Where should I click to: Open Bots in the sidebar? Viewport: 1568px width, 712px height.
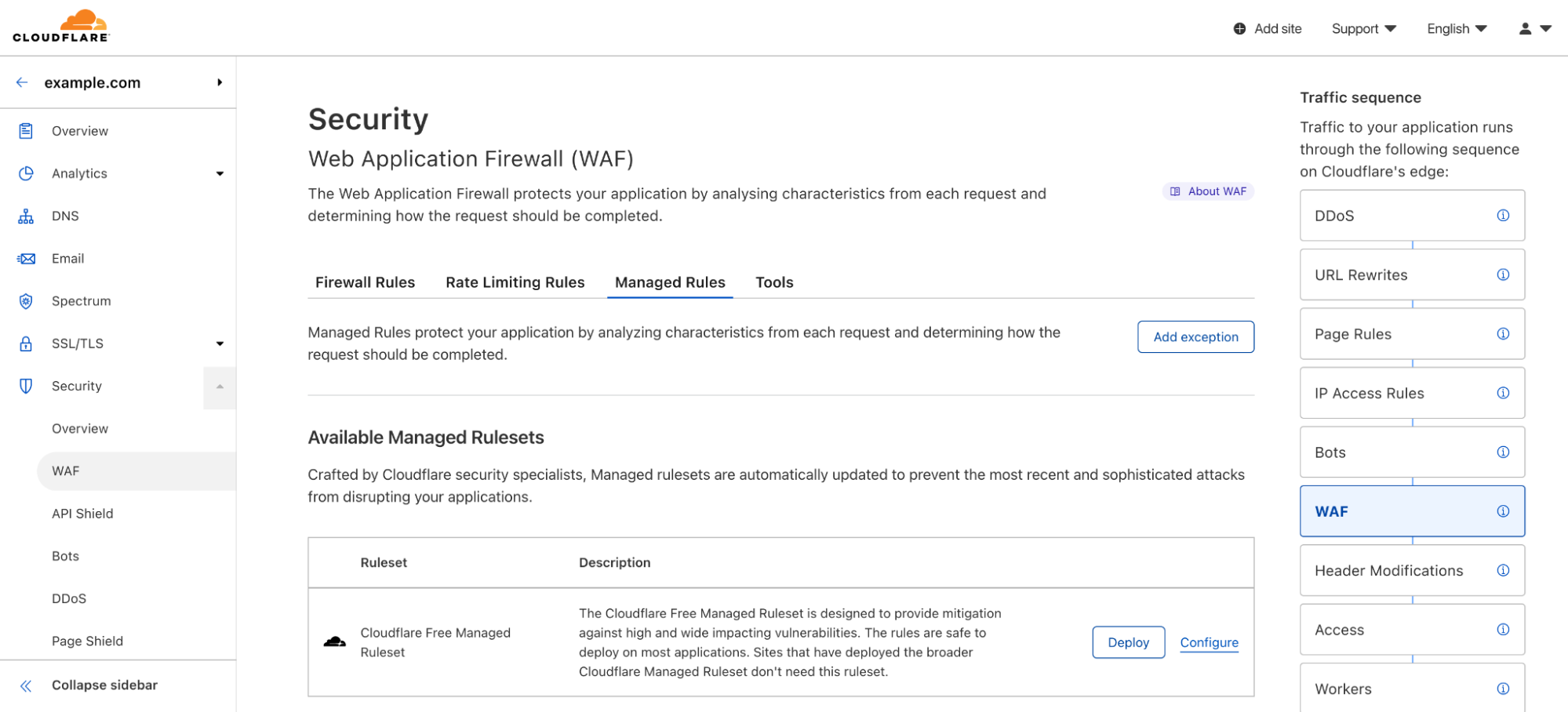(x=65, y=556)
